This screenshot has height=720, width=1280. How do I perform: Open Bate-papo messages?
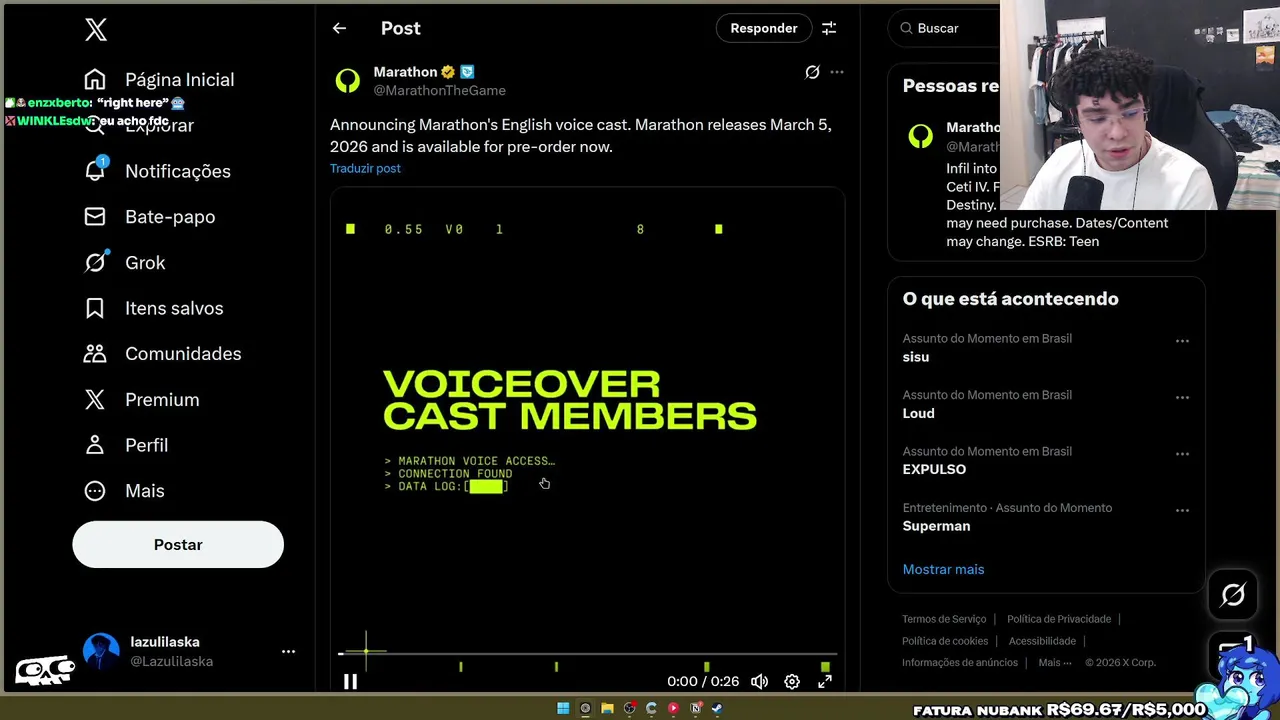(149, 217)
